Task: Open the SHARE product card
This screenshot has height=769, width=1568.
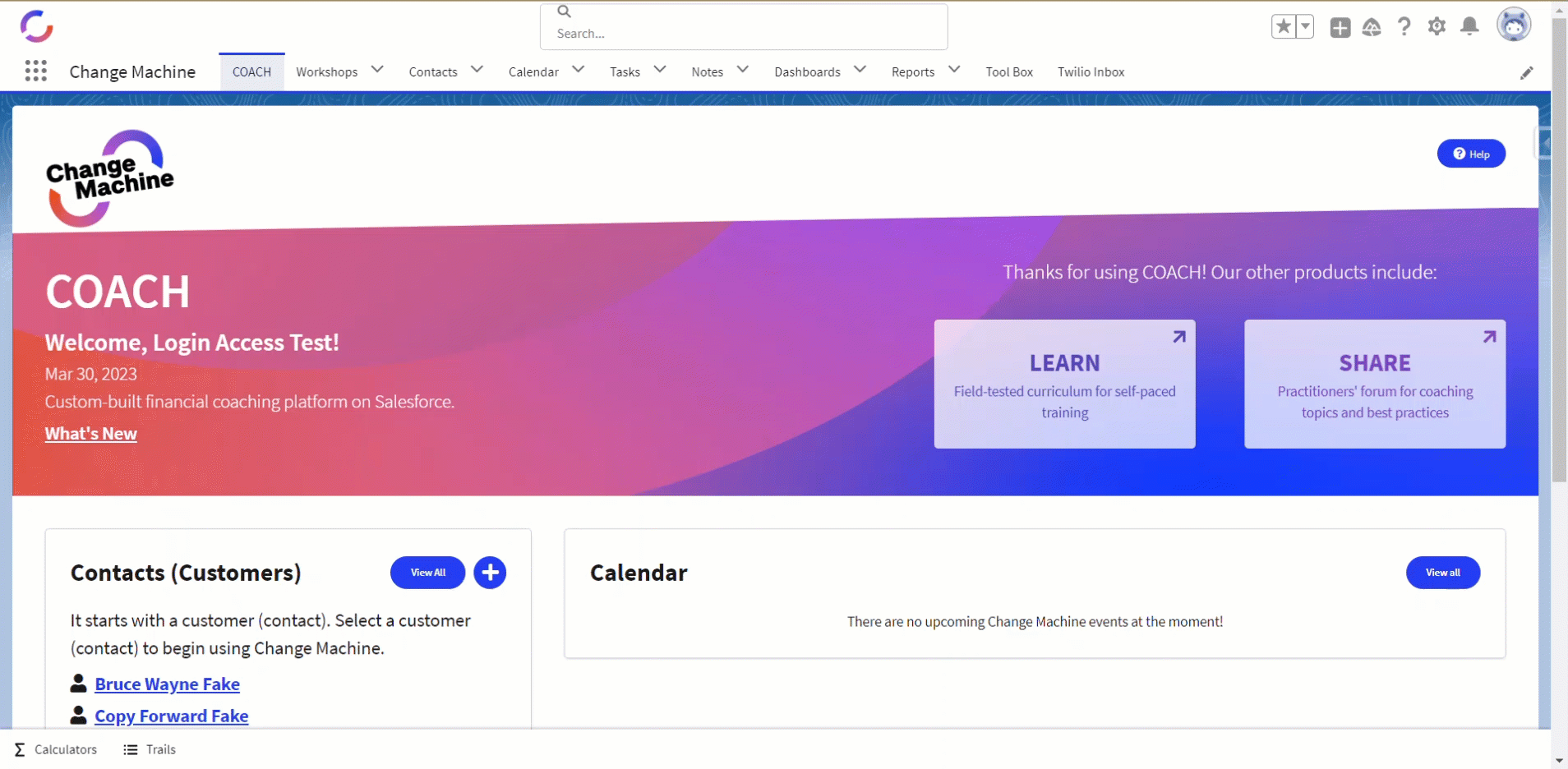Action: tap(1375, 384)
